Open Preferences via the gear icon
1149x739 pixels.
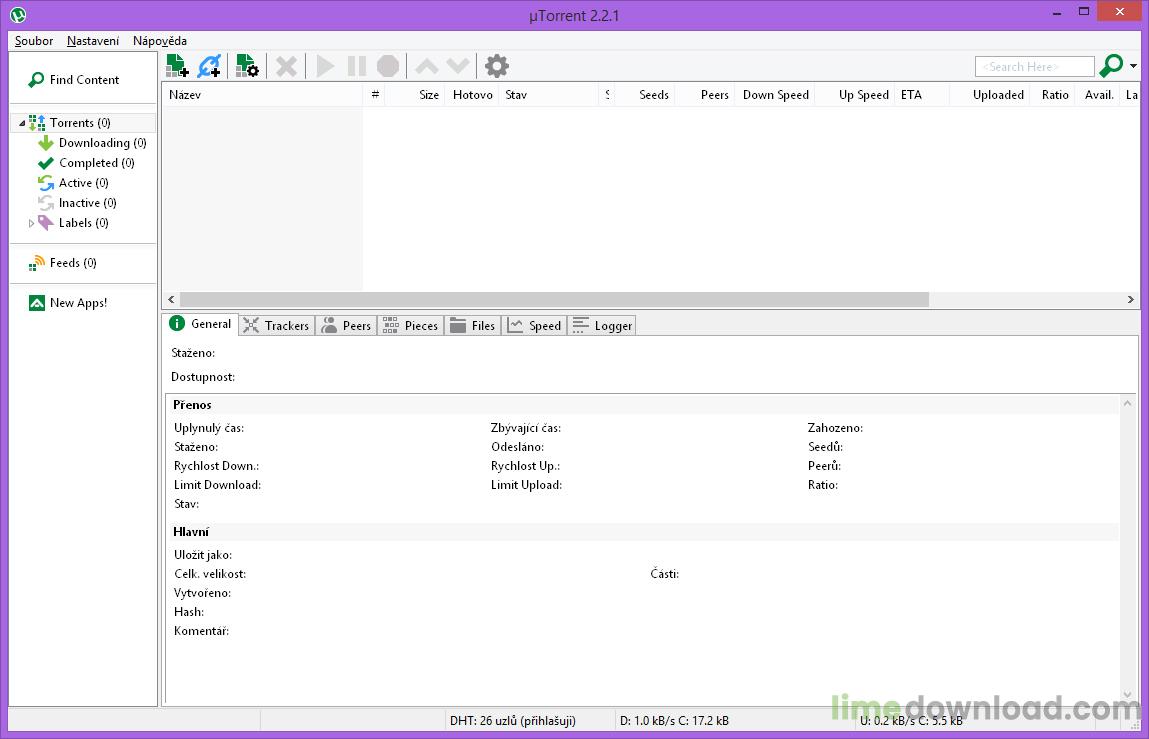point(497,66)
